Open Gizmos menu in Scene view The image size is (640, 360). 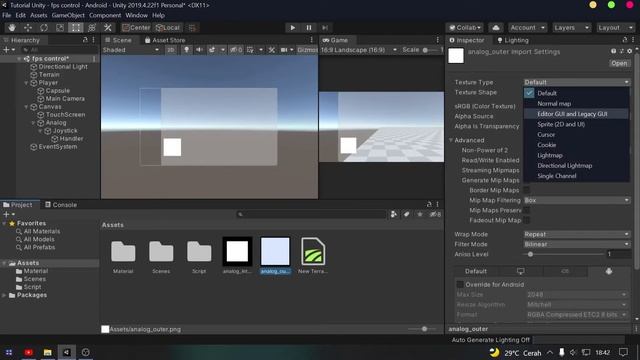click(307, 50)
